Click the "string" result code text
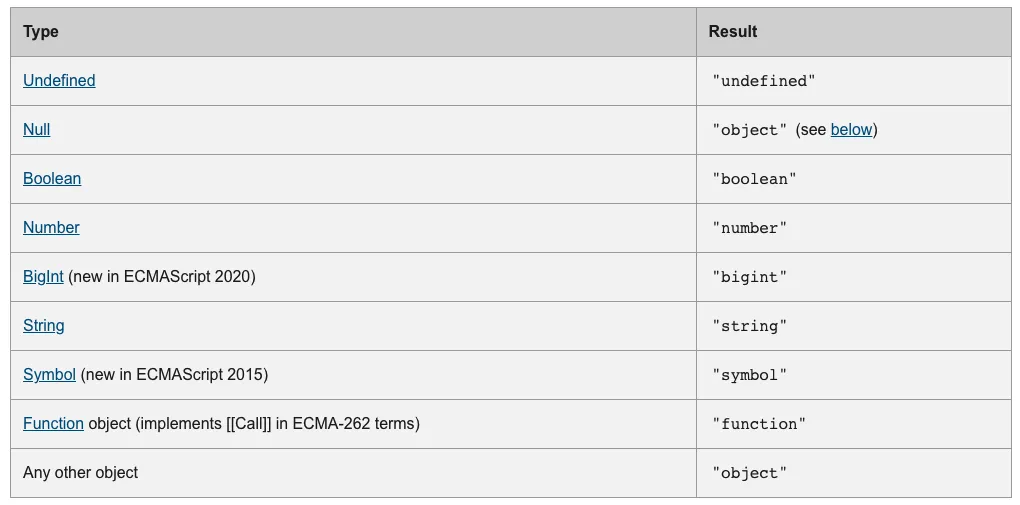1020x505 pixels. (750, 326)
